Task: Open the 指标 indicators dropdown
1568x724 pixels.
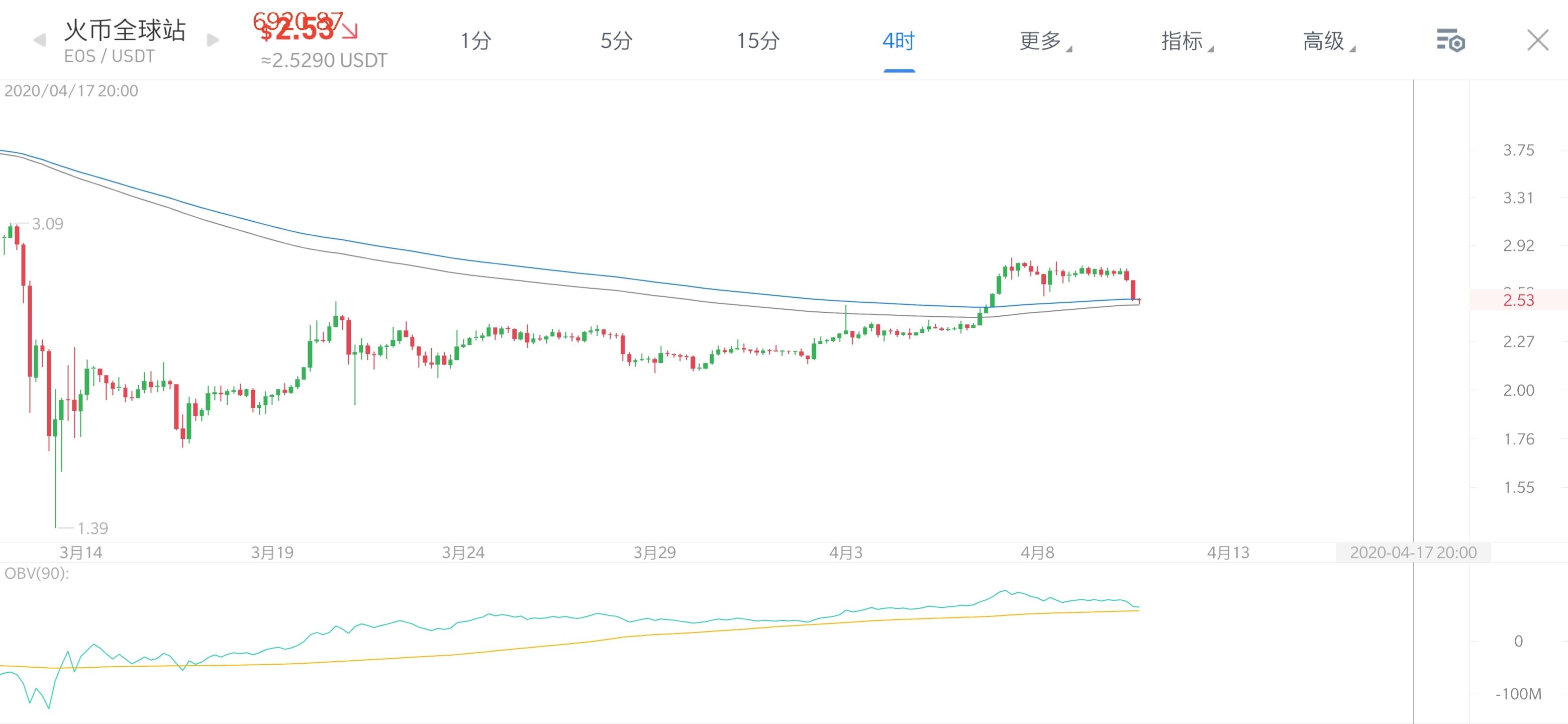Action: [1187, 41]
